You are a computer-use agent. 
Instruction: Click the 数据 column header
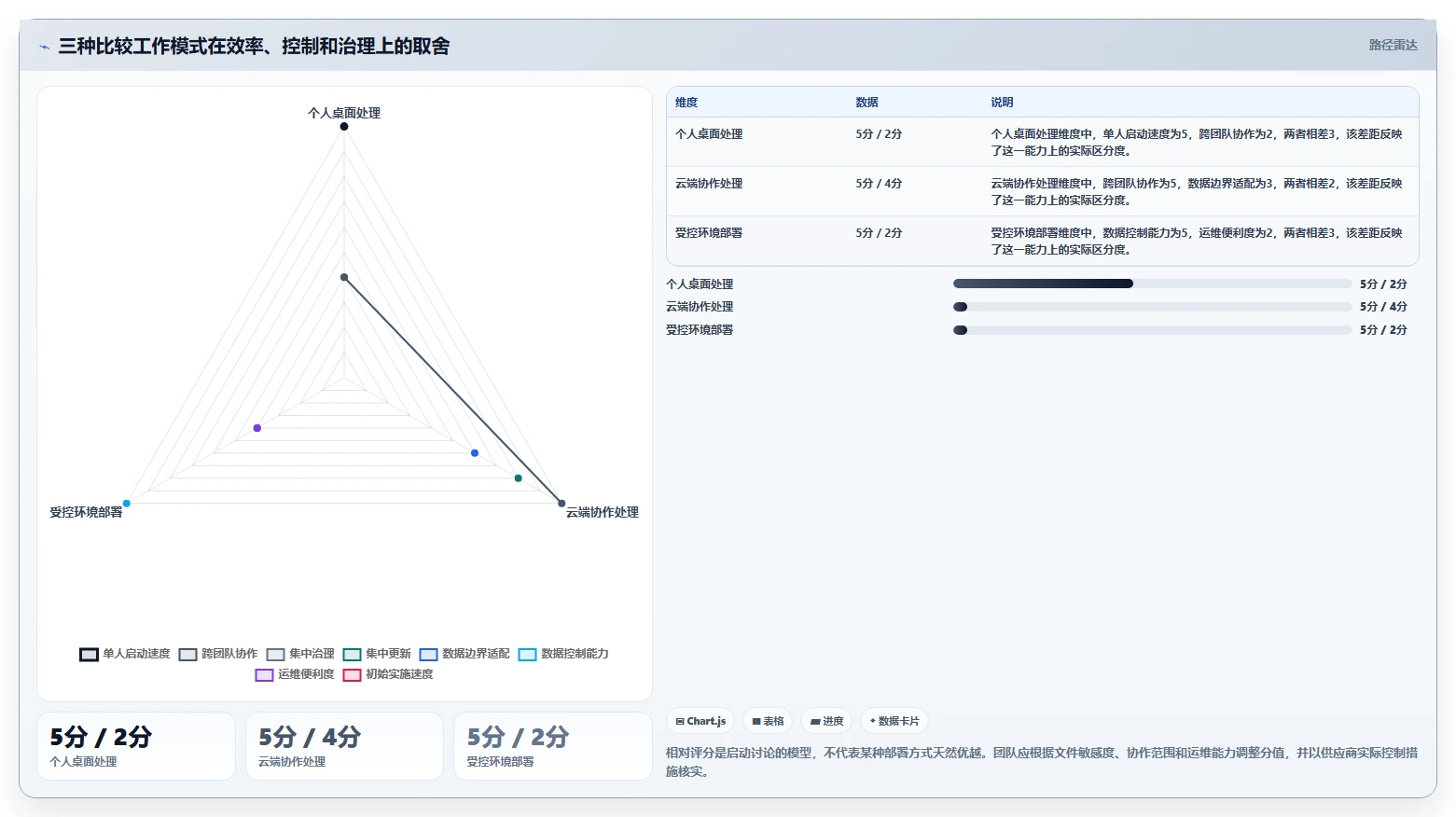coord(867,103)
